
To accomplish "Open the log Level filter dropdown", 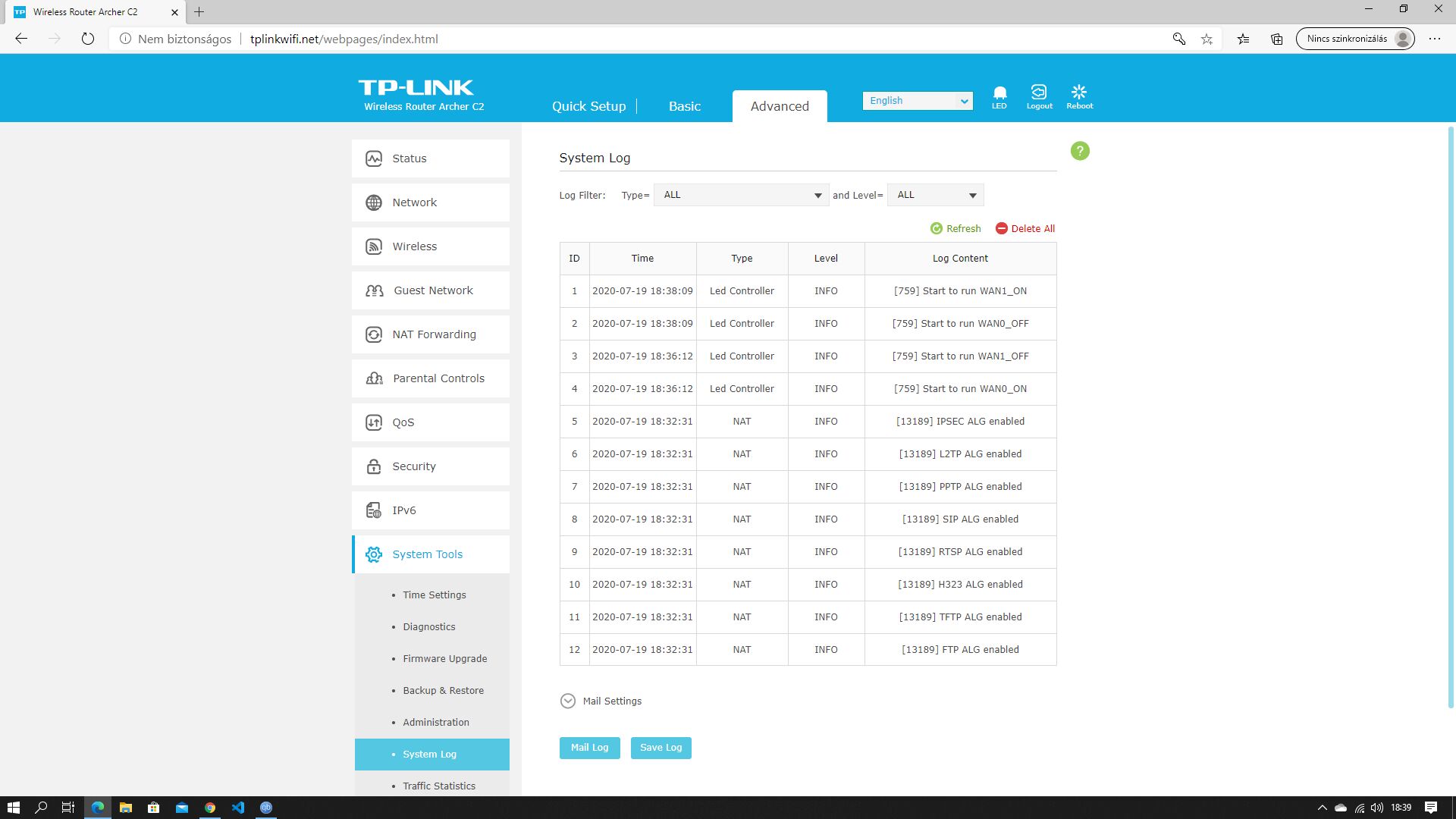I will [935, 195].
